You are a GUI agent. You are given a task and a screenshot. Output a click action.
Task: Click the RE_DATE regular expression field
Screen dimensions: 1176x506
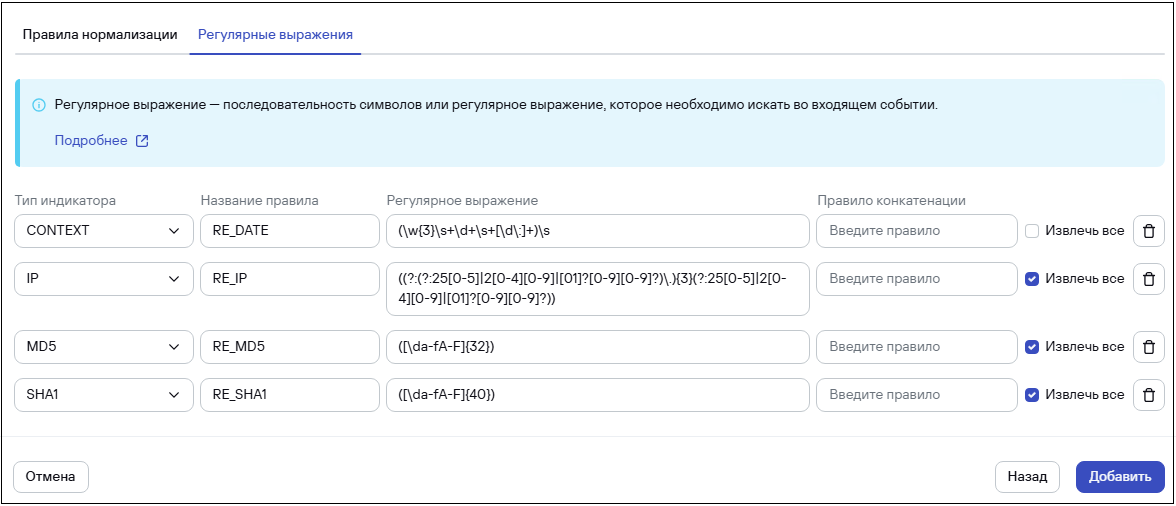tap(598, 231)
